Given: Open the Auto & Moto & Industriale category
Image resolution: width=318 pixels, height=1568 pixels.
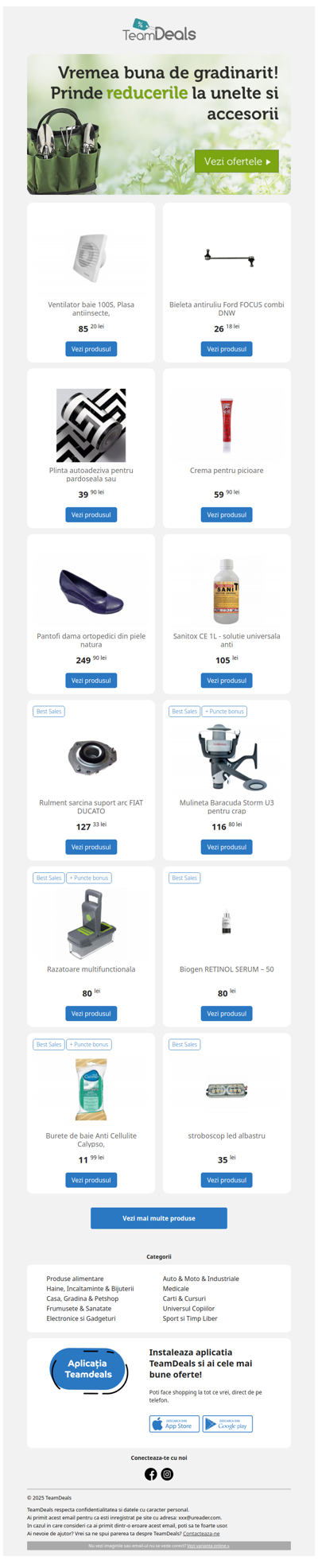Looking at the screenshot, I should click(x=201, y=1279).
